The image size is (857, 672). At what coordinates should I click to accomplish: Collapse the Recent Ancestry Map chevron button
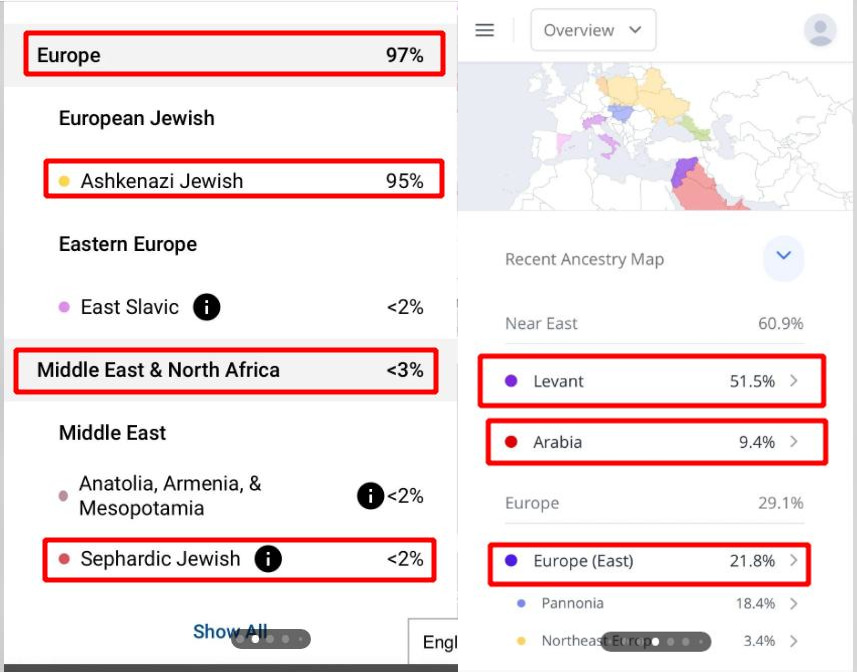tap(784, 257)
